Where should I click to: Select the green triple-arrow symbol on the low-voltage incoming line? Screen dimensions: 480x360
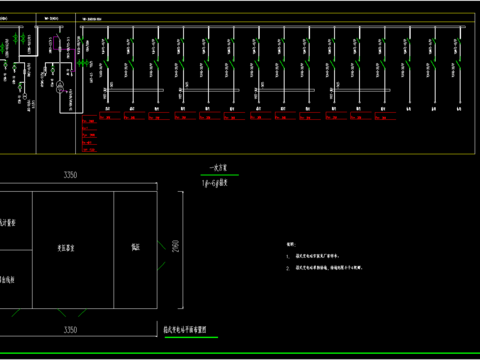tap(83, 63)
